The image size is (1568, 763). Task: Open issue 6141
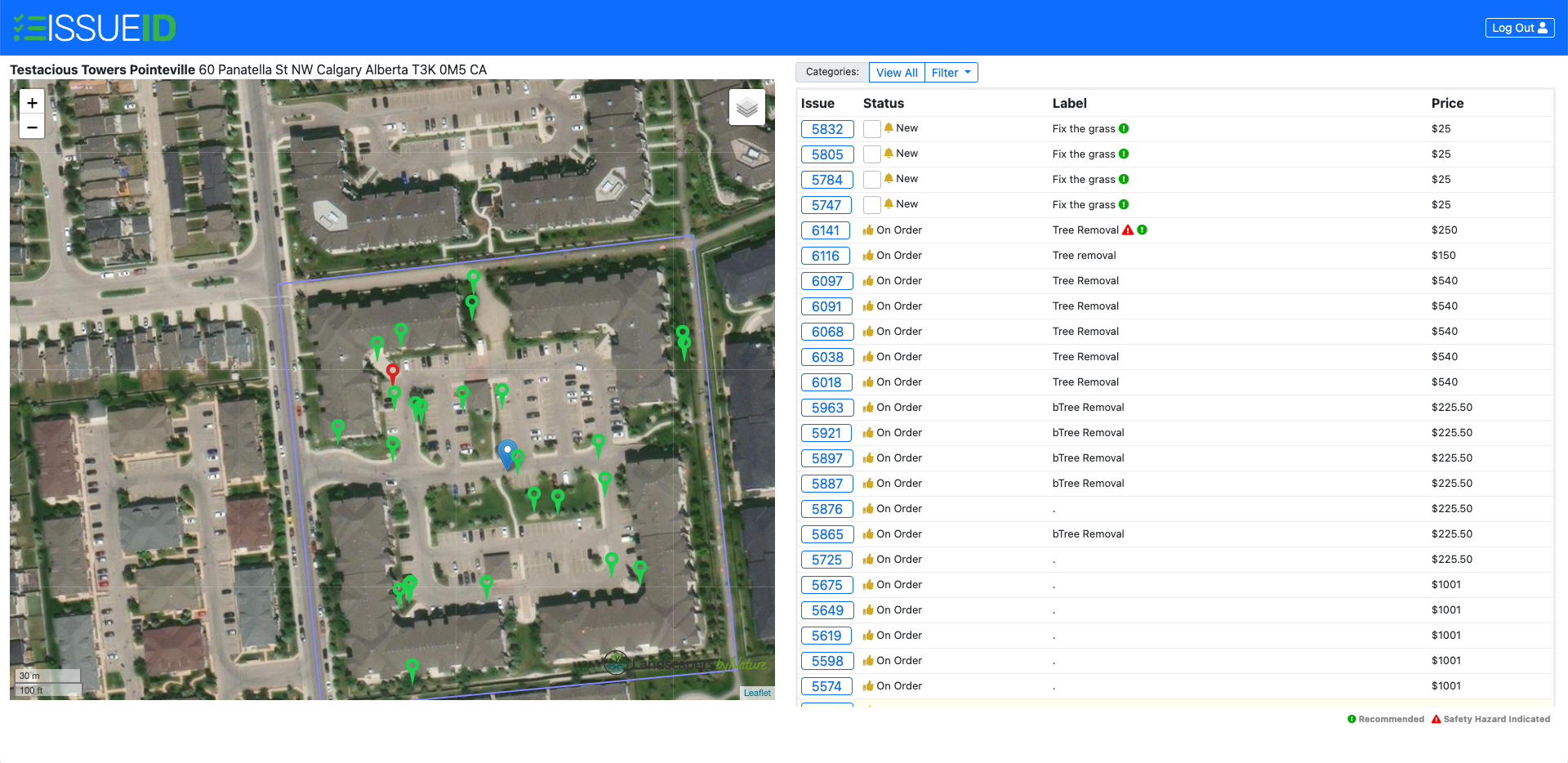click(x=826, y=230)
